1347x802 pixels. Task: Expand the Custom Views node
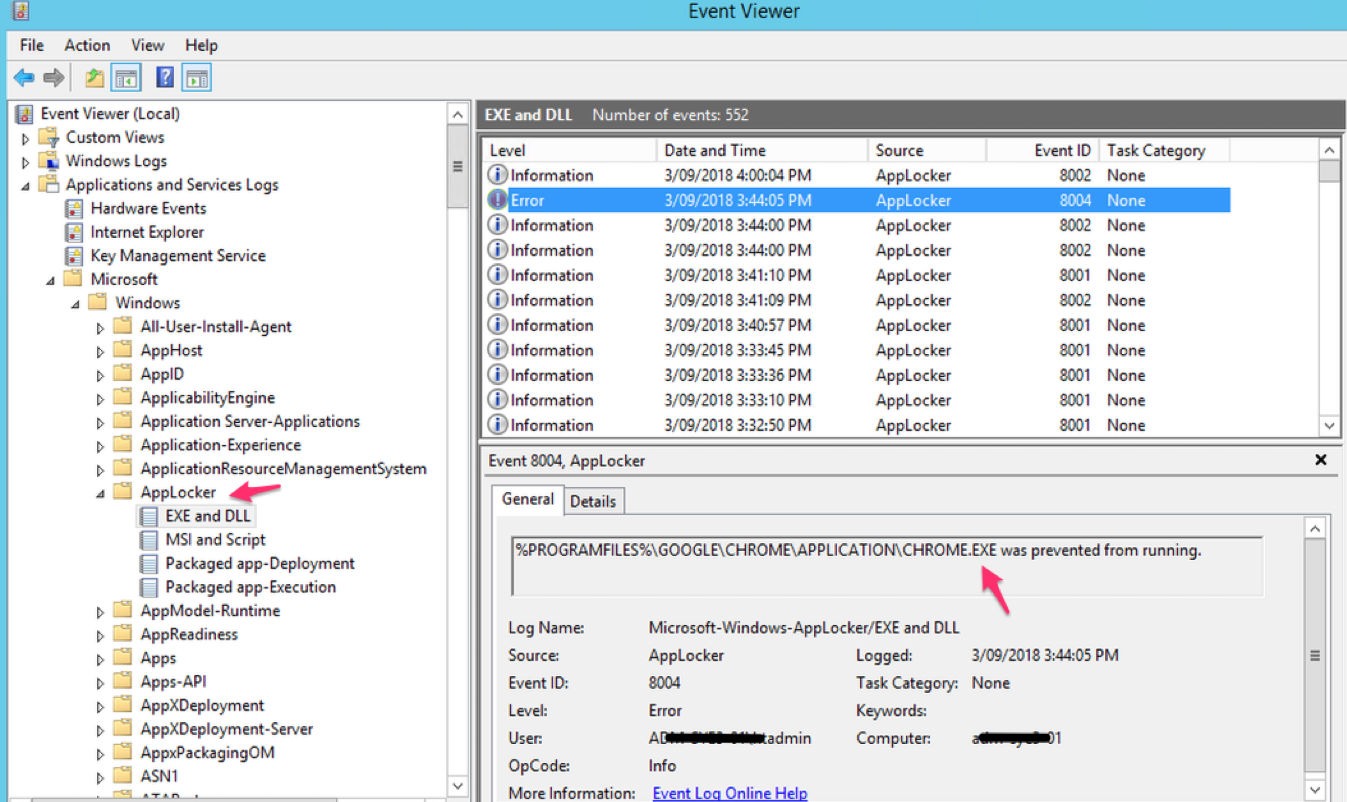25,137
